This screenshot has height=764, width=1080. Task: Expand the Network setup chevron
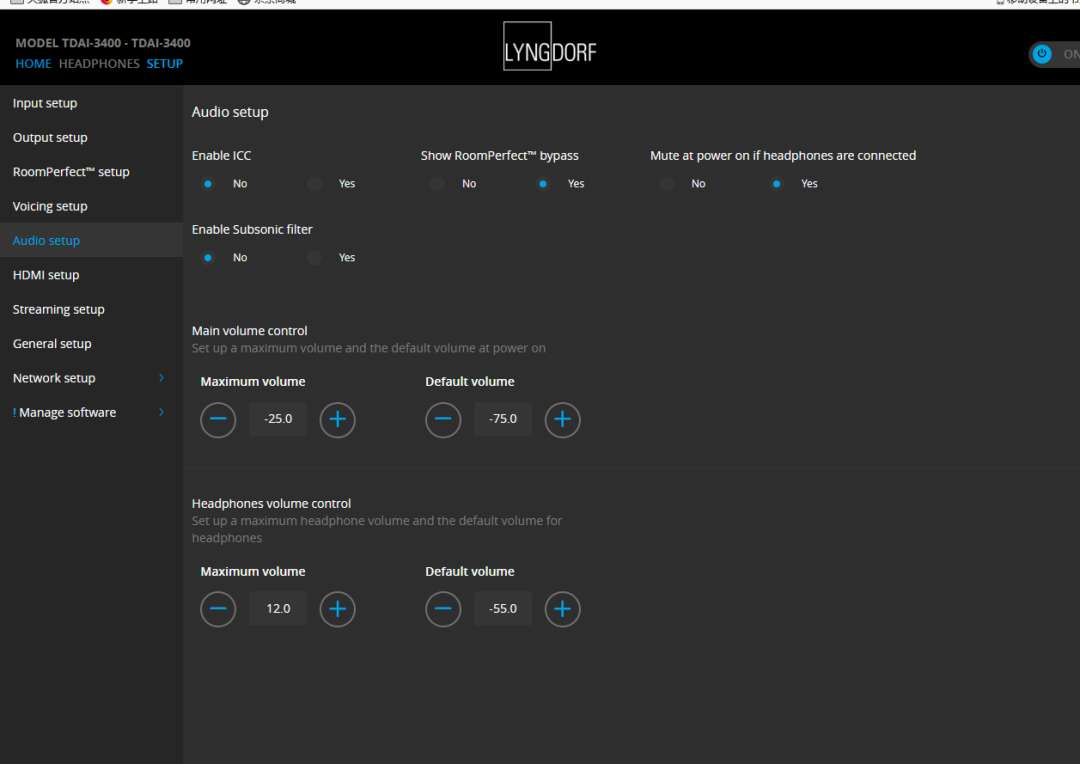(x=161, y=378)
